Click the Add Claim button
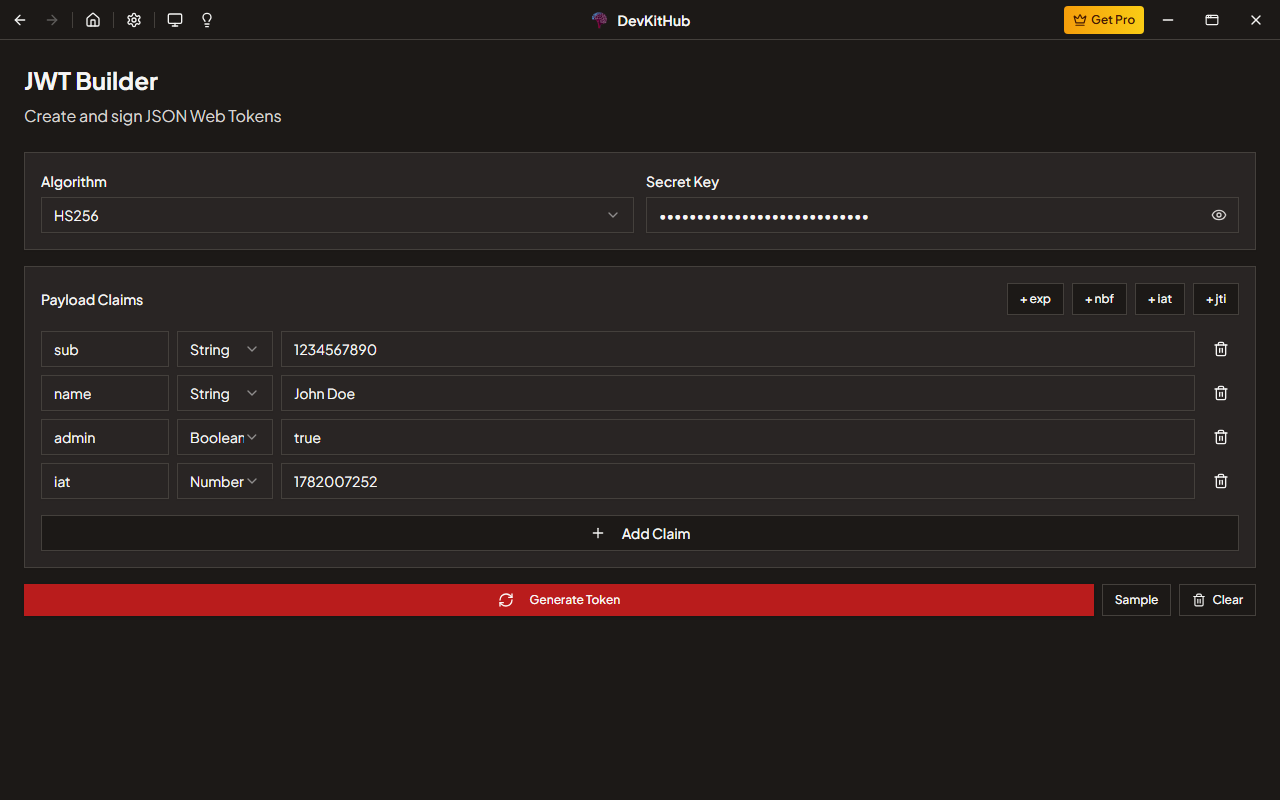This screenshot has width=1280, height=800. point(640,533)
